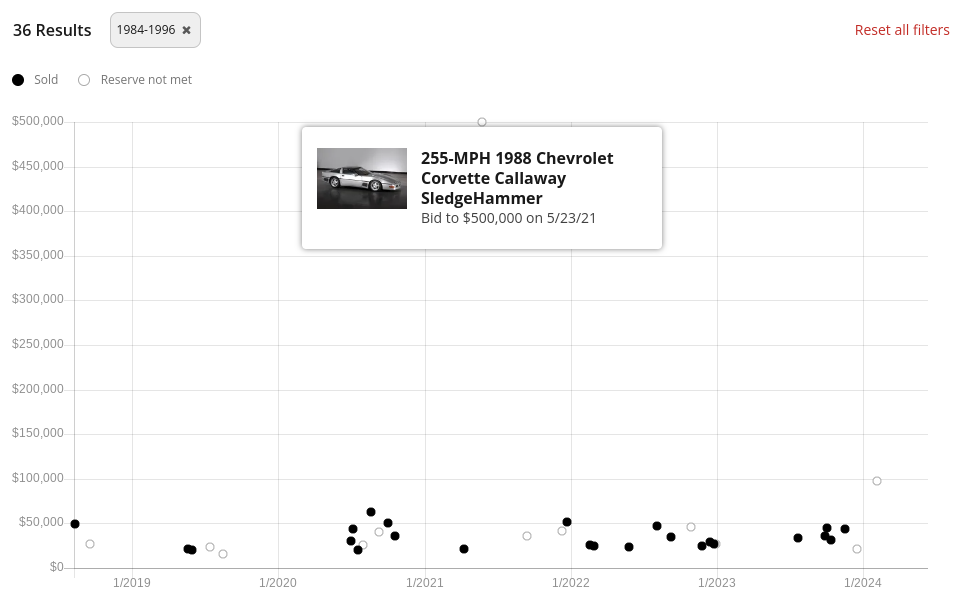The image size is (956, 609).
Task: Select the earliest sold point at $50,000
Action: click(75, 524)
